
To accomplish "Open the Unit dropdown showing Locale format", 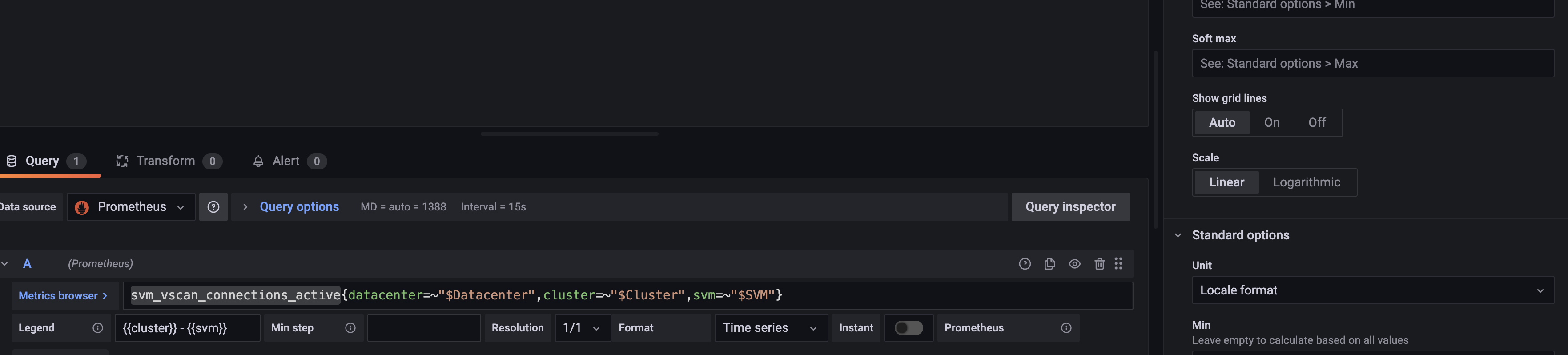I will click(x=1371, y=290).
